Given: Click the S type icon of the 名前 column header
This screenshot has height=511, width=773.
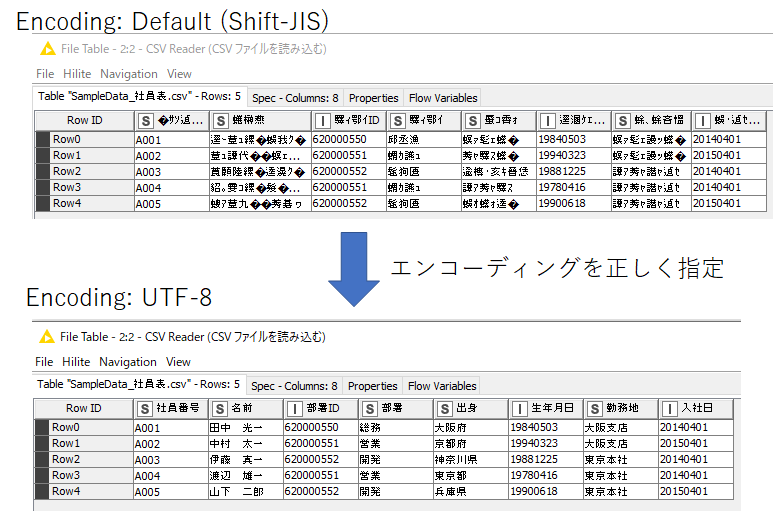Looking at the screenshot, I should [220, 409].
